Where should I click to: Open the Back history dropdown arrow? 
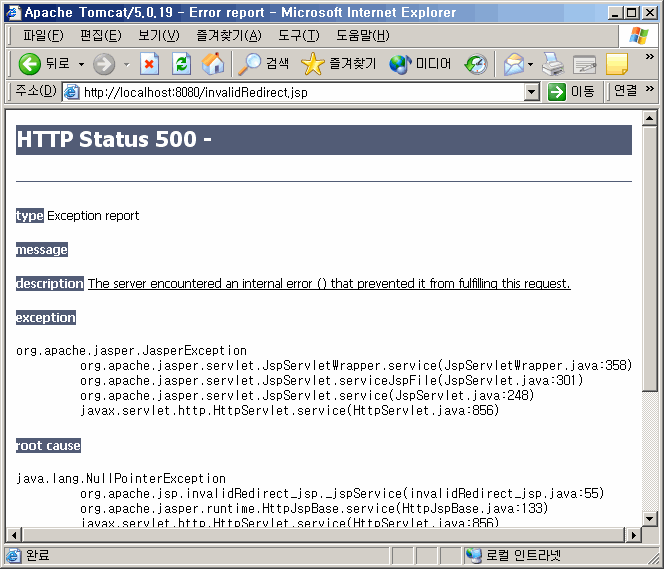[81, 64]
